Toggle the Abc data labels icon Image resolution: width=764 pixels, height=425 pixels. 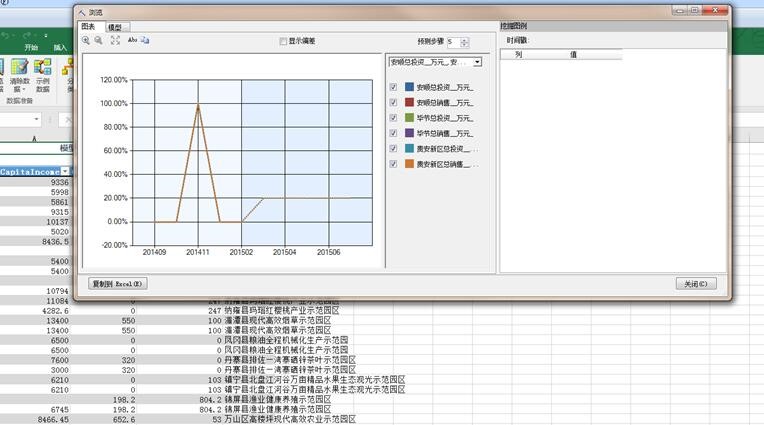tap(132, 41)
